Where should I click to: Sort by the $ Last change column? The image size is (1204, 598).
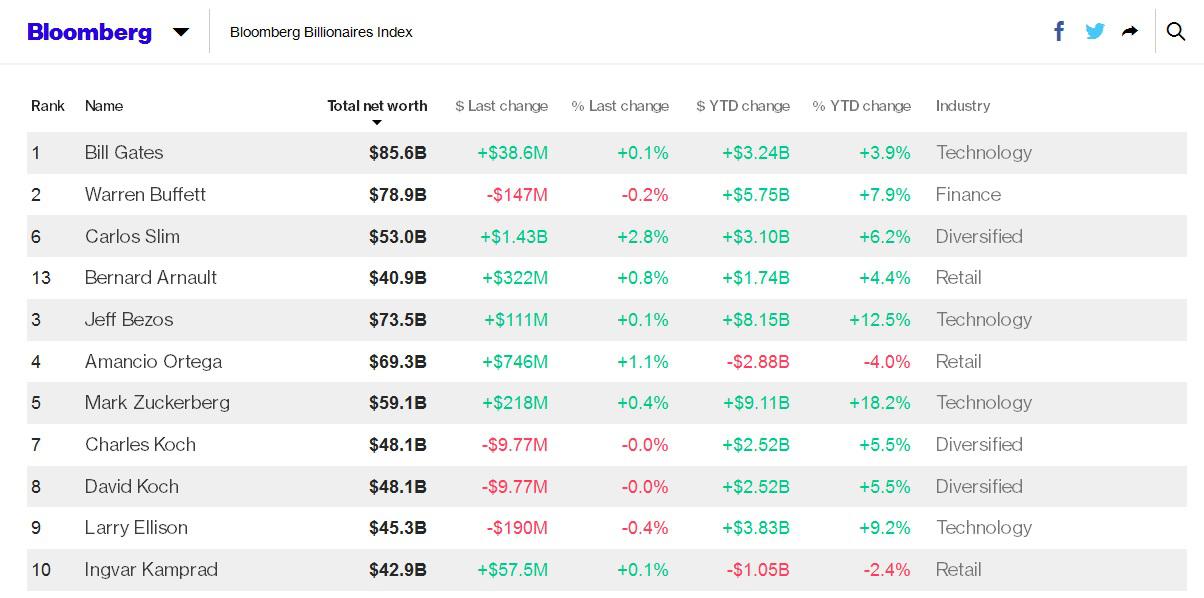501,106
